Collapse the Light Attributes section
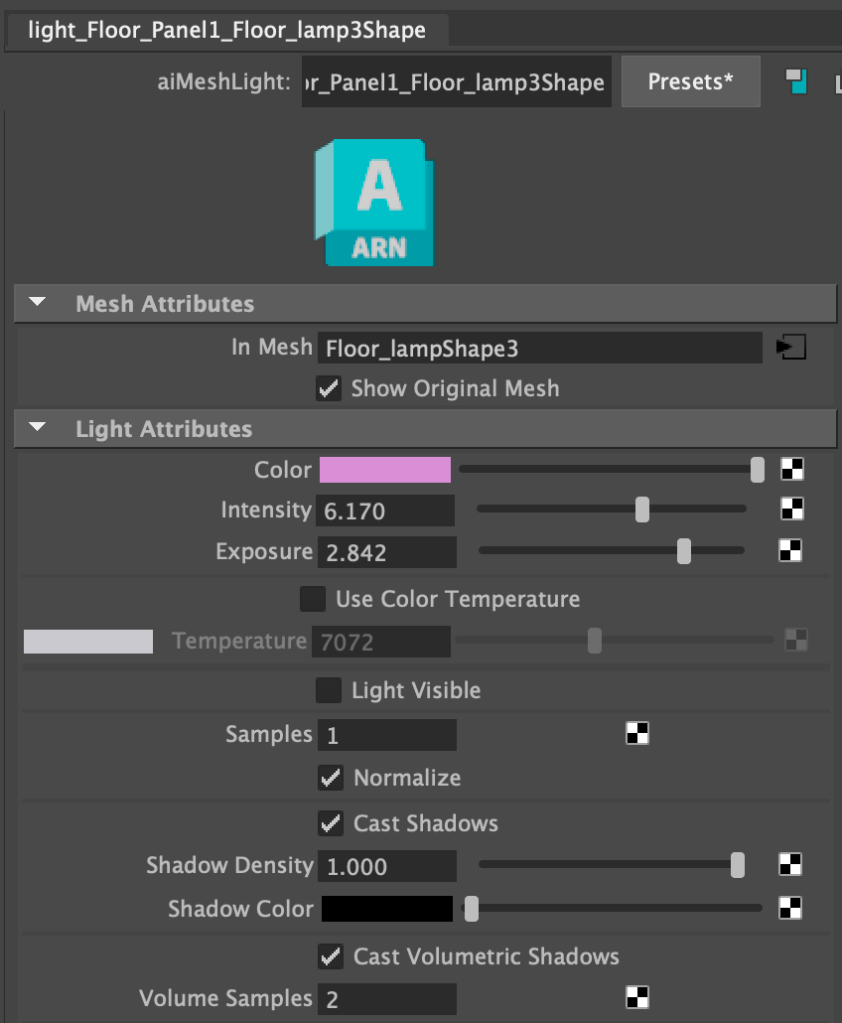The height and width of the screenshot is (1023, 842). 38,429
